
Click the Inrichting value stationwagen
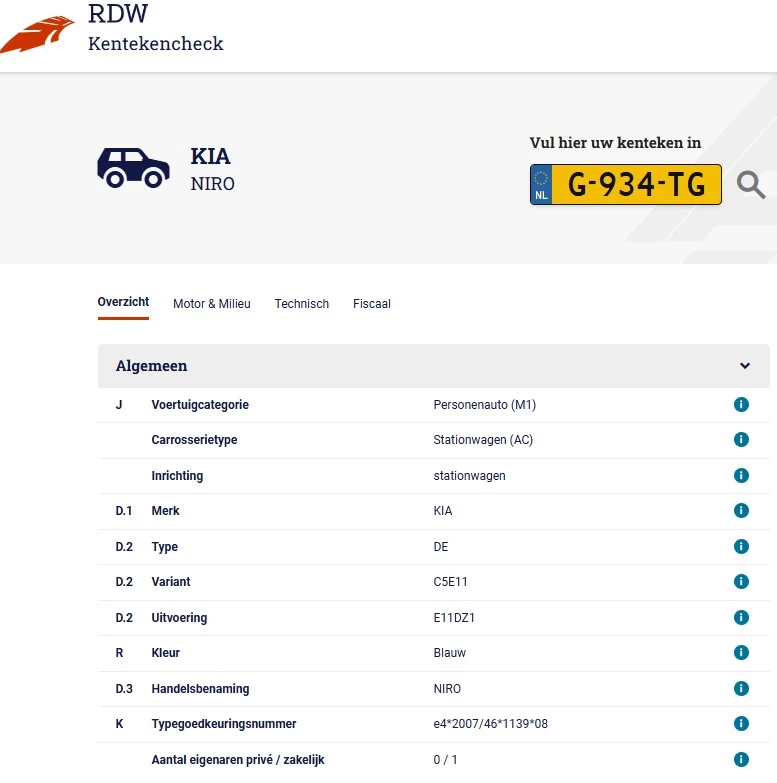click(x=469, y=475)
